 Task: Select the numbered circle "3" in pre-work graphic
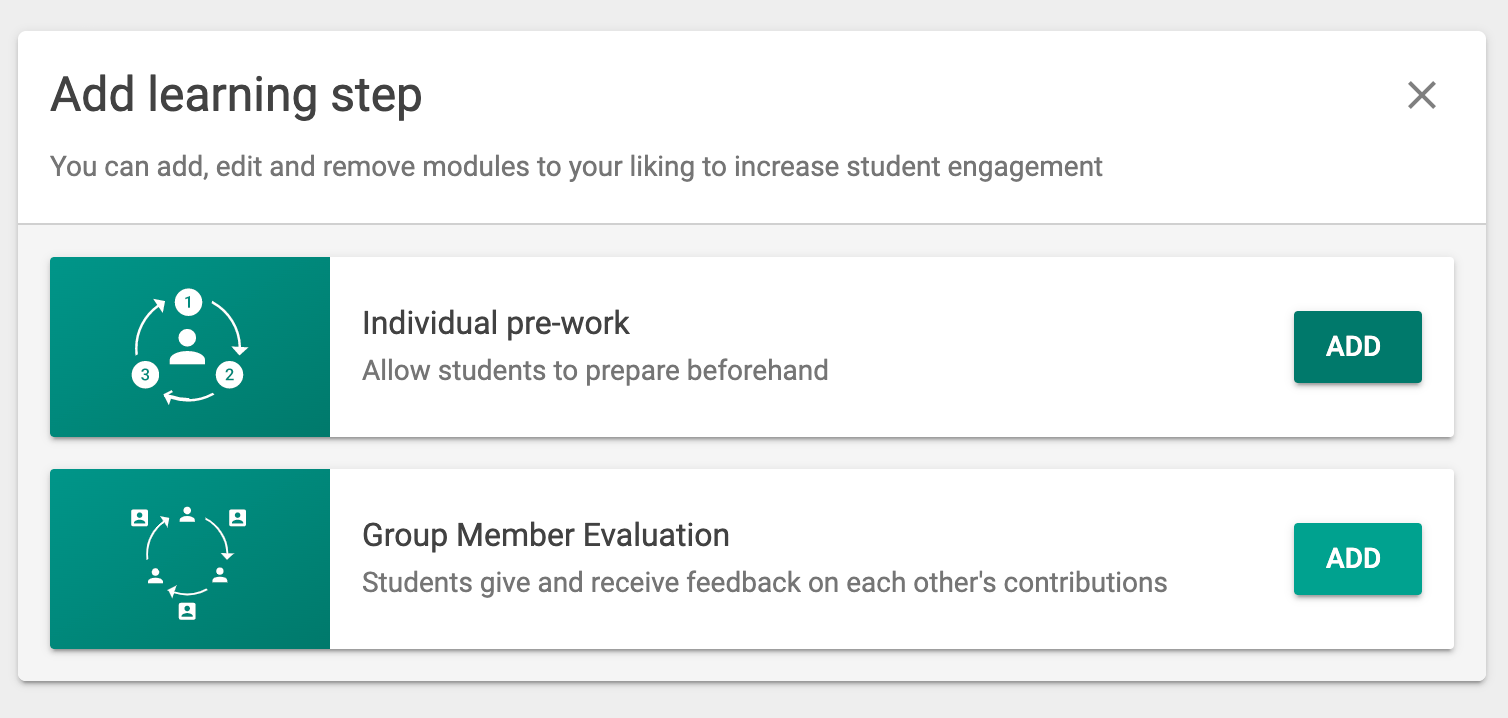point(147,374)
